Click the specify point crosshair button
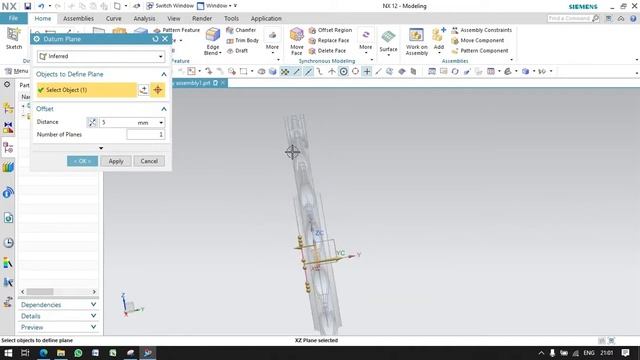The height and width of the screenshot is (360, 640). pos(158,90)
